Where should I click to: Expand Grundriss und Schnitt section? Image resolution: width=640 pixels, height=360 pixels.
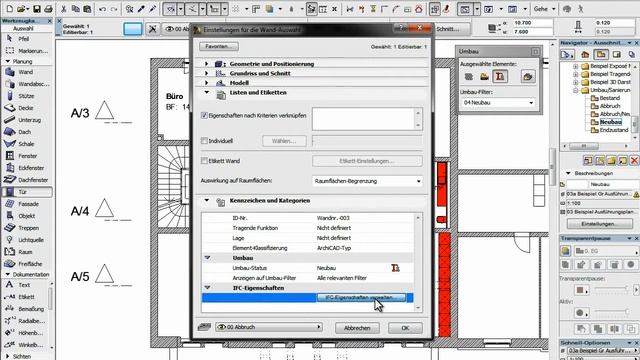coord(207,73)
